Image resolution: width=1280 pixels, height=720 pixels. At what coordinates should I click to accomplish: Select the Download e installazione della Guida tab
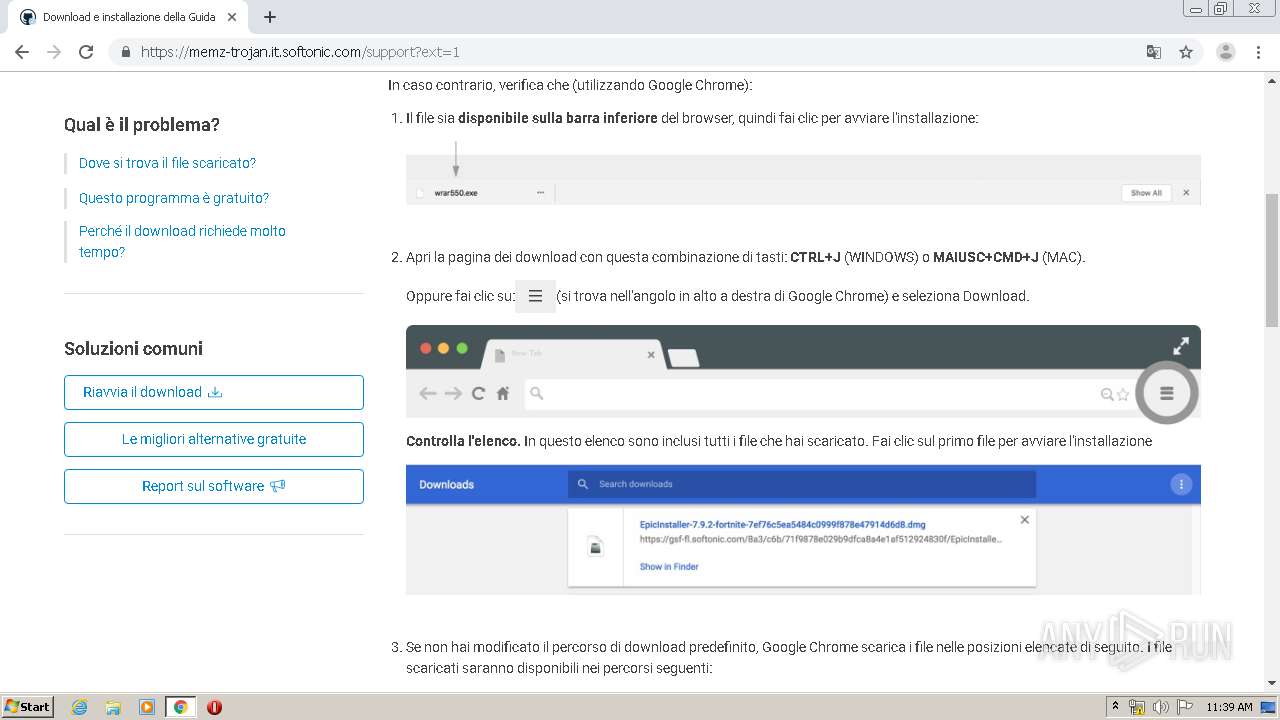coord(128,17)
